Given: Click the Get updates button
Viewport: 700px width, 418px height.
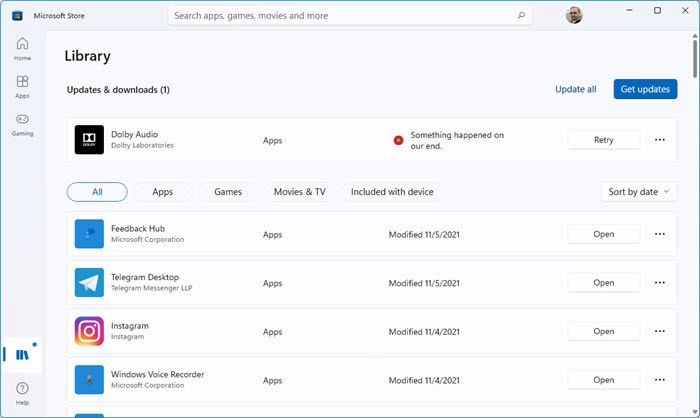Looking at the screenshot, I should (645, 89).
